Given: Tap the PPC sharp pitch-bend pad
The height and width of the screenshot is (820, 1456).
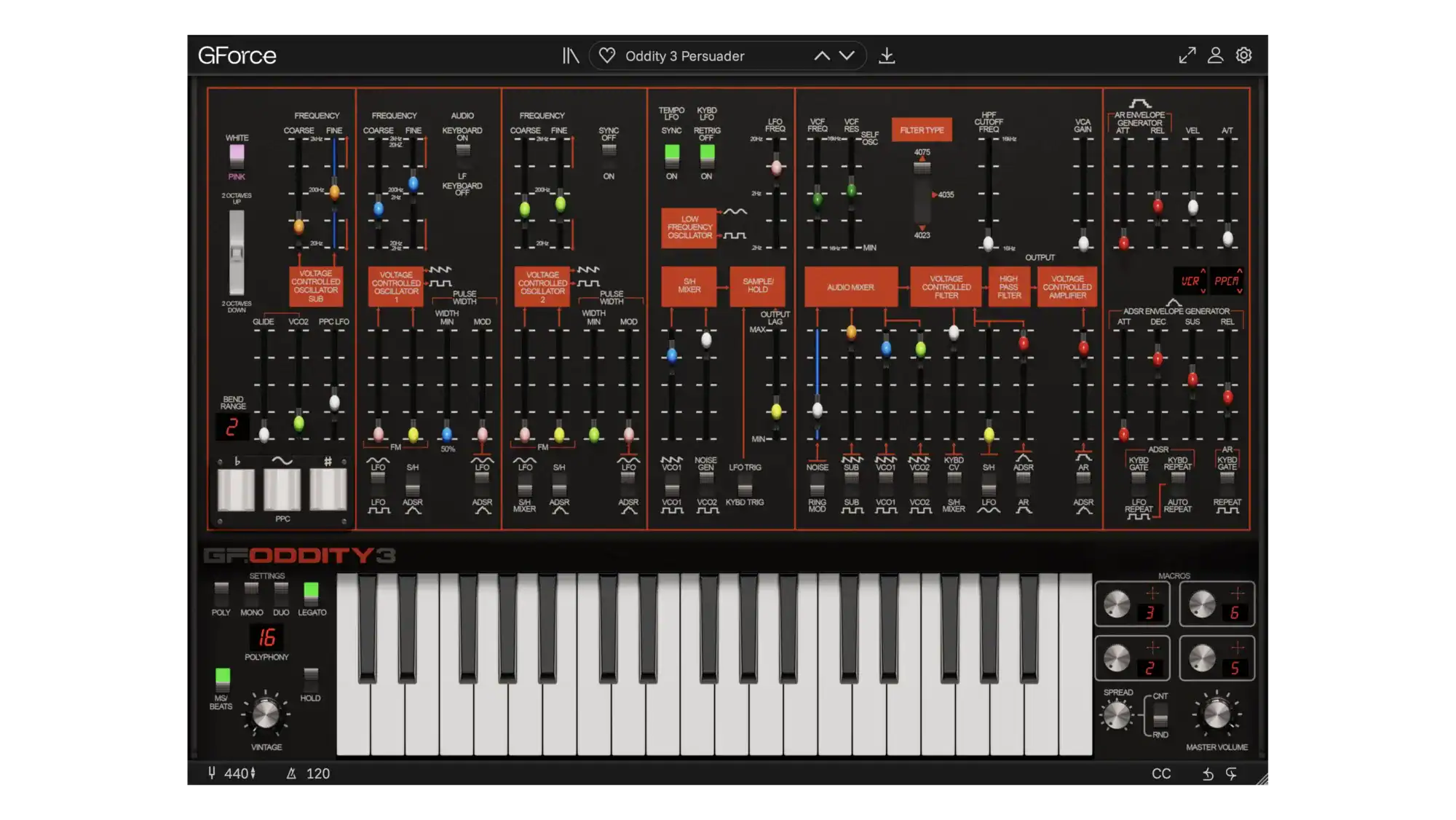Looking at the screenshot, I should (328, 489).
